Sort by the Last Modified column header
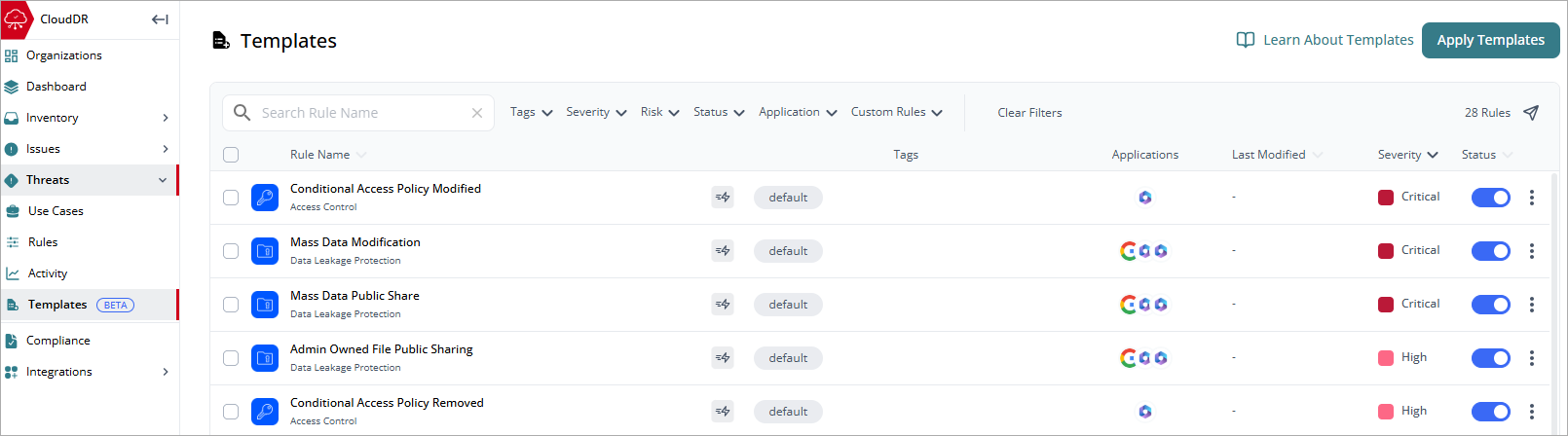Image resolution: width=1568 pixels, height=436 pixels. [x=1277, y=155]
